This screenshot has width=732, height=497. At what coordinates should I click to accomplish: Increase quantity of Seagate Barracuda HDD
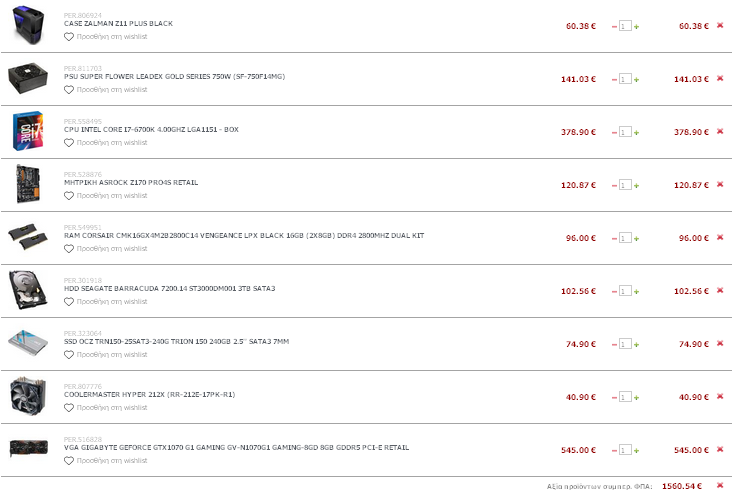pos(636,292)
